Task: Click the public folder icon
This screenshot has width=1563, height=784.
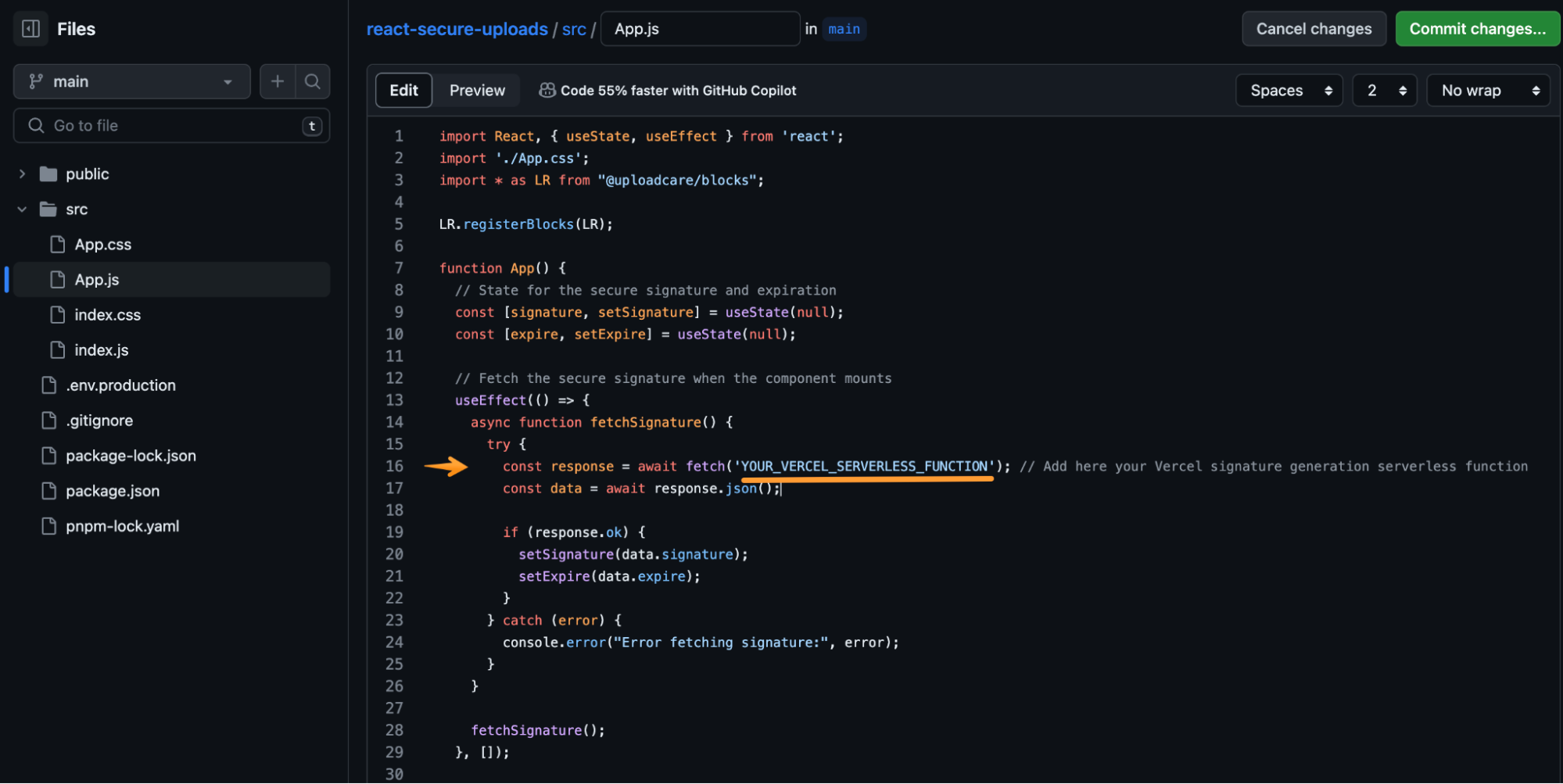Action: click(48, 174)
